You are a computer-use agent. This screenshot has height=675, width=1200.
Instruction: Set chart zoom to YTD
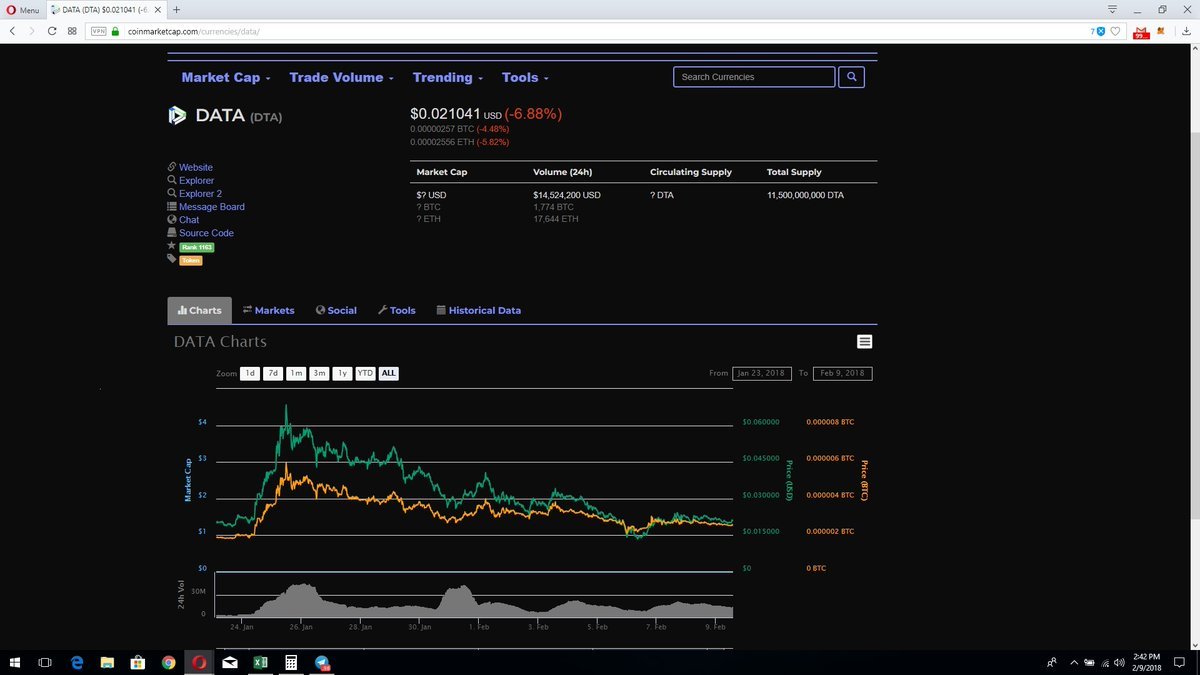coord(365,373)
